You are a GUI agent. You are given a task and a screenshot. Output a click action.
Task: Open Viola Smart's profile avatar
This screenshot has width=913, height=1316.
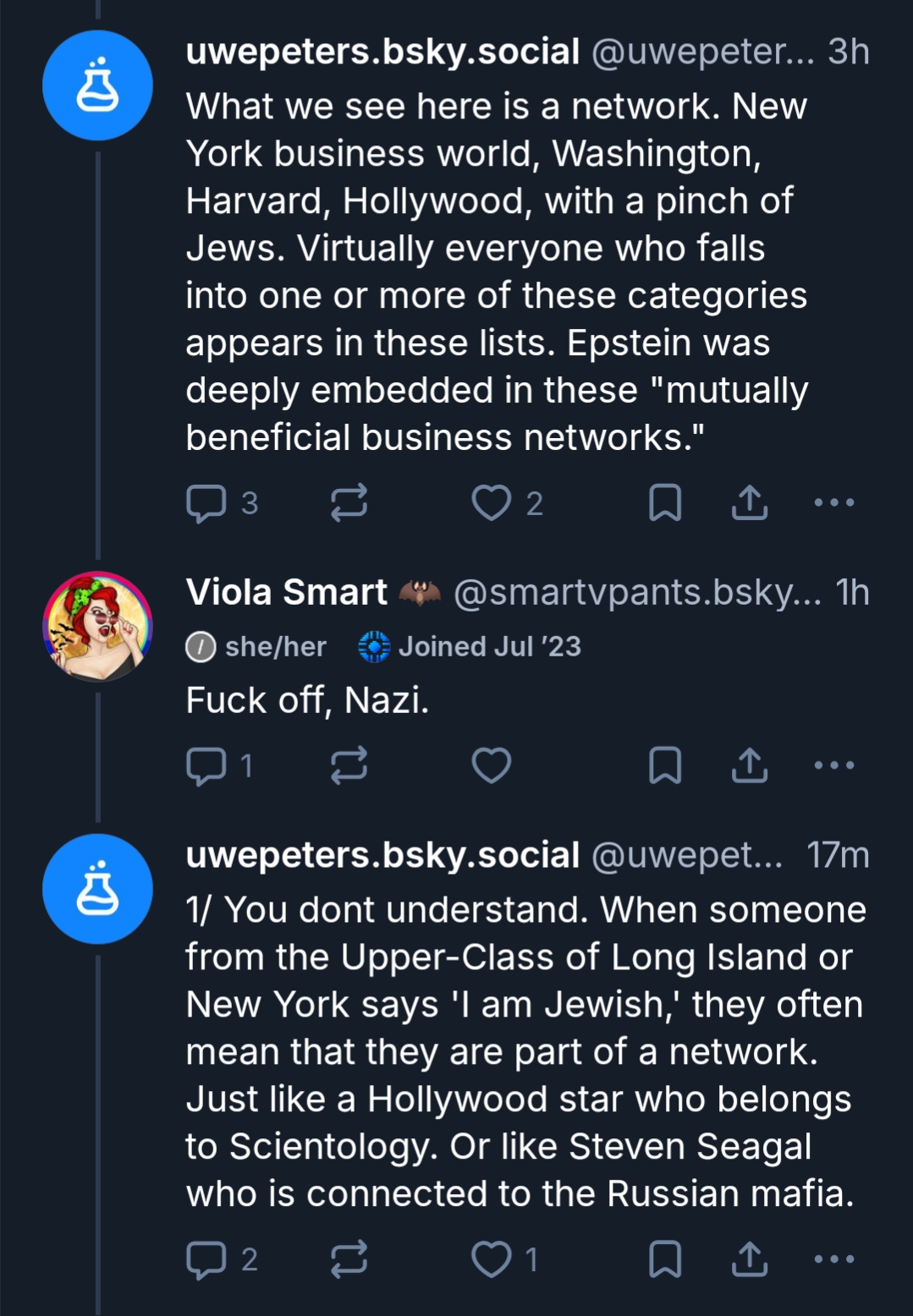pos(98,627)
